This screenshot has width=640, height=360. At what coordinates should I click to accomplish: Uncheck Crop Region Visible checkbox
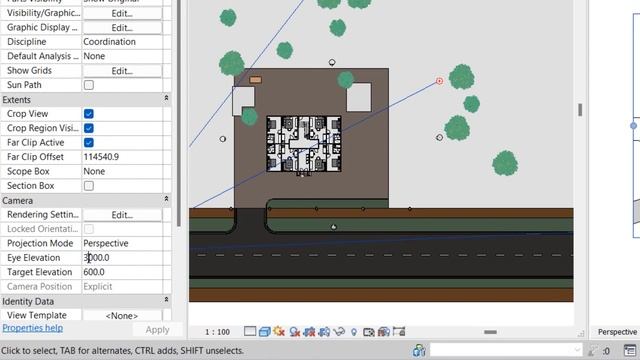[x=89, y=128]
